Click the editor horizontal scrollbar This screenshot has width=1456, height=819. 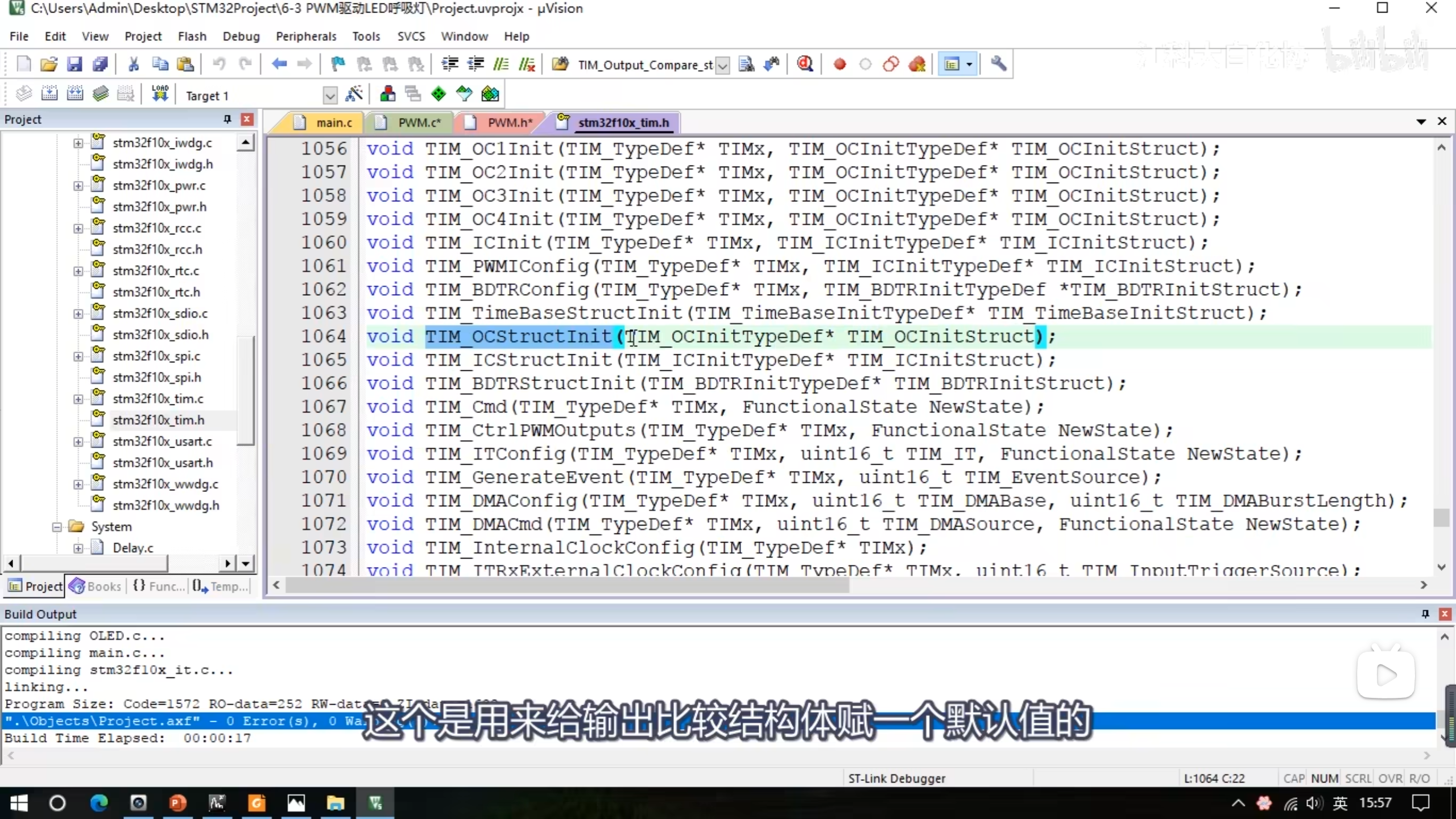(x=569, y=585)
